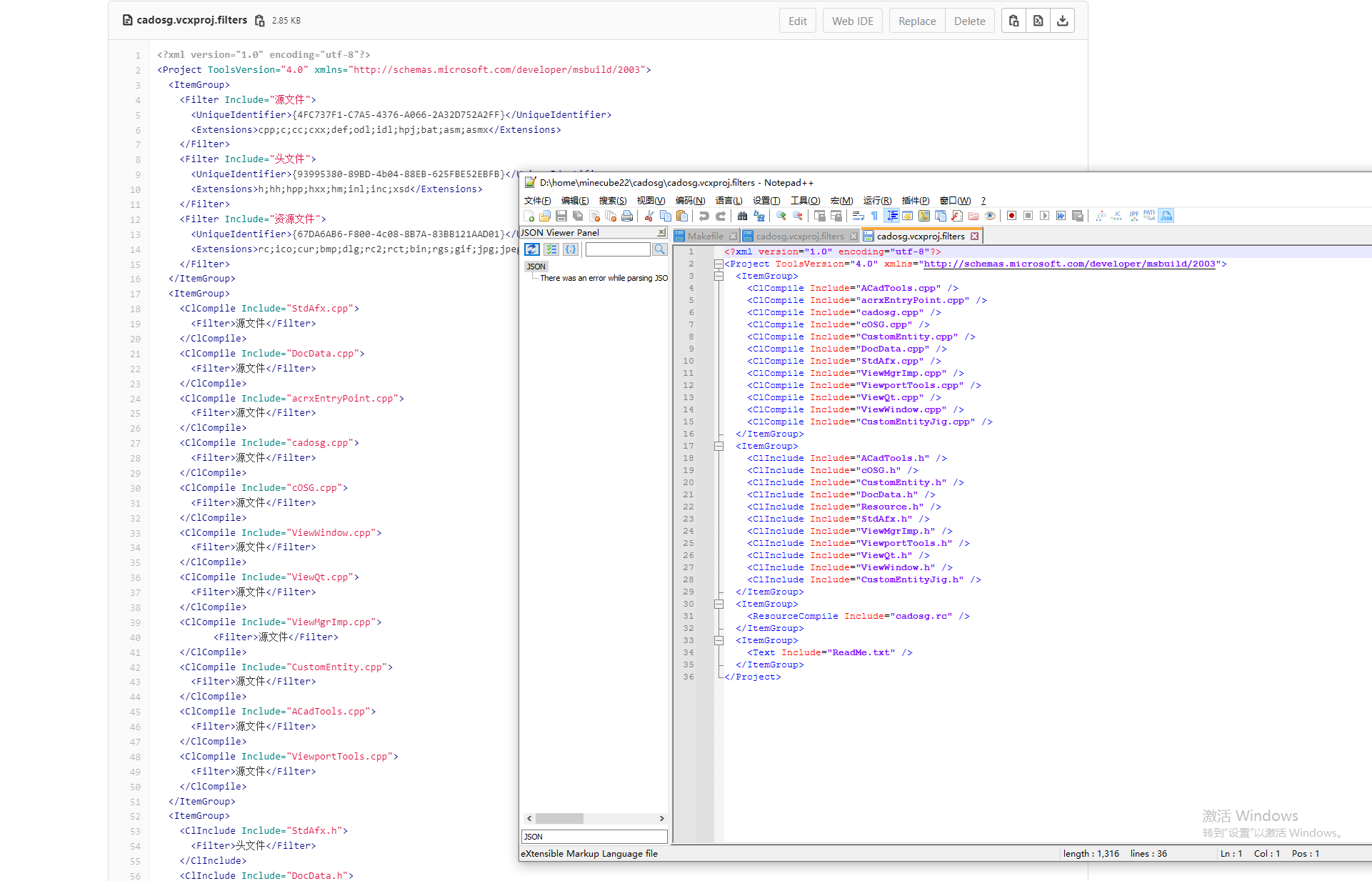Redo the last undone edit
This screenshot has width=1372, height=881.
point(721,216)
